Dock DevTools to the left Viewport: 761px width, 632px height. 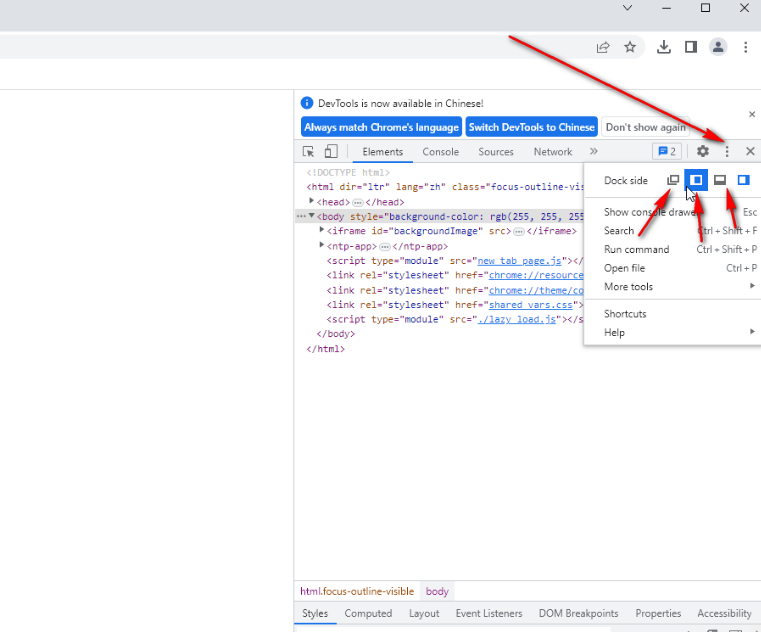(x=696, y=180)
